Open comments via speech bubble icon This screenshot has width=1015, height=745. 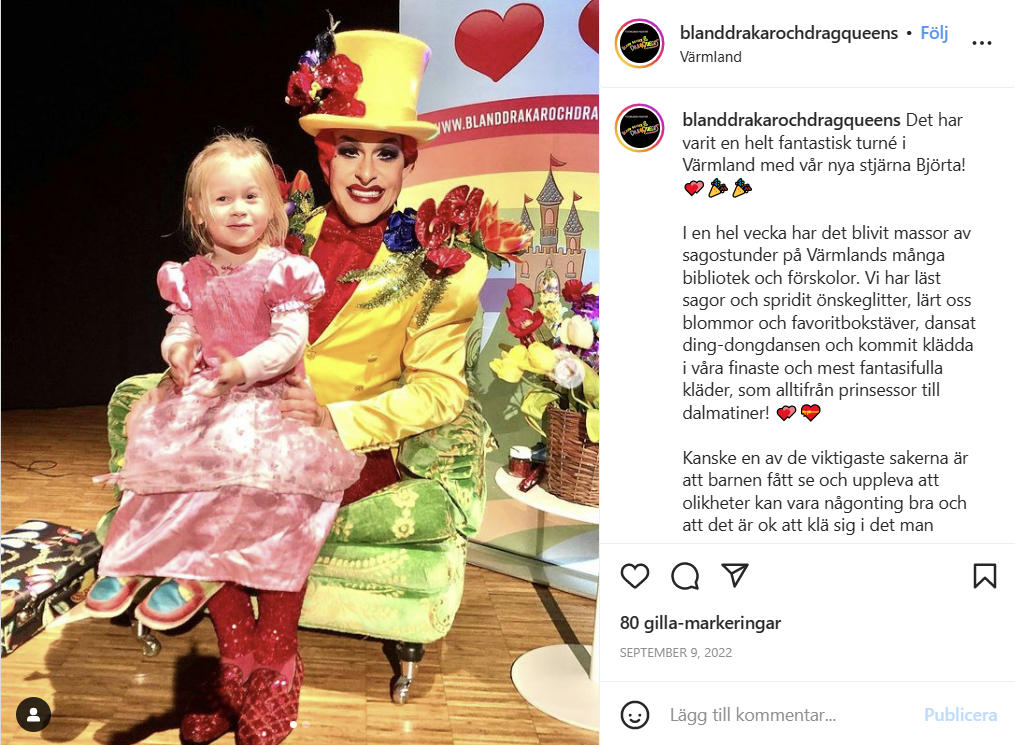(685, 575)
